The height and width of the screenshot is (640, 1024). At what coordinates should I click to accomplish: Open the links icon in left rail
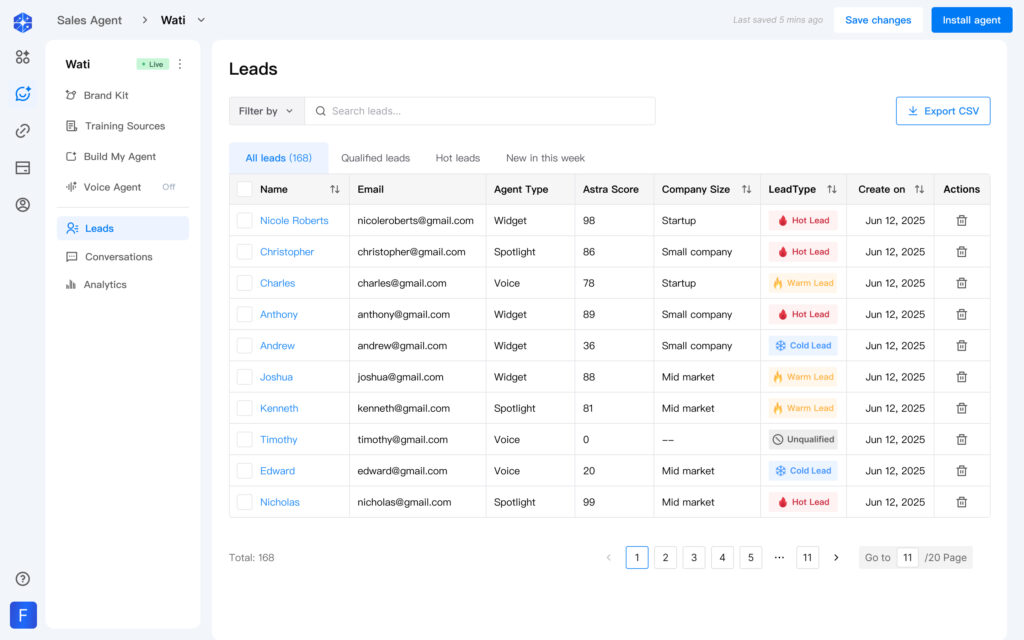23,131
